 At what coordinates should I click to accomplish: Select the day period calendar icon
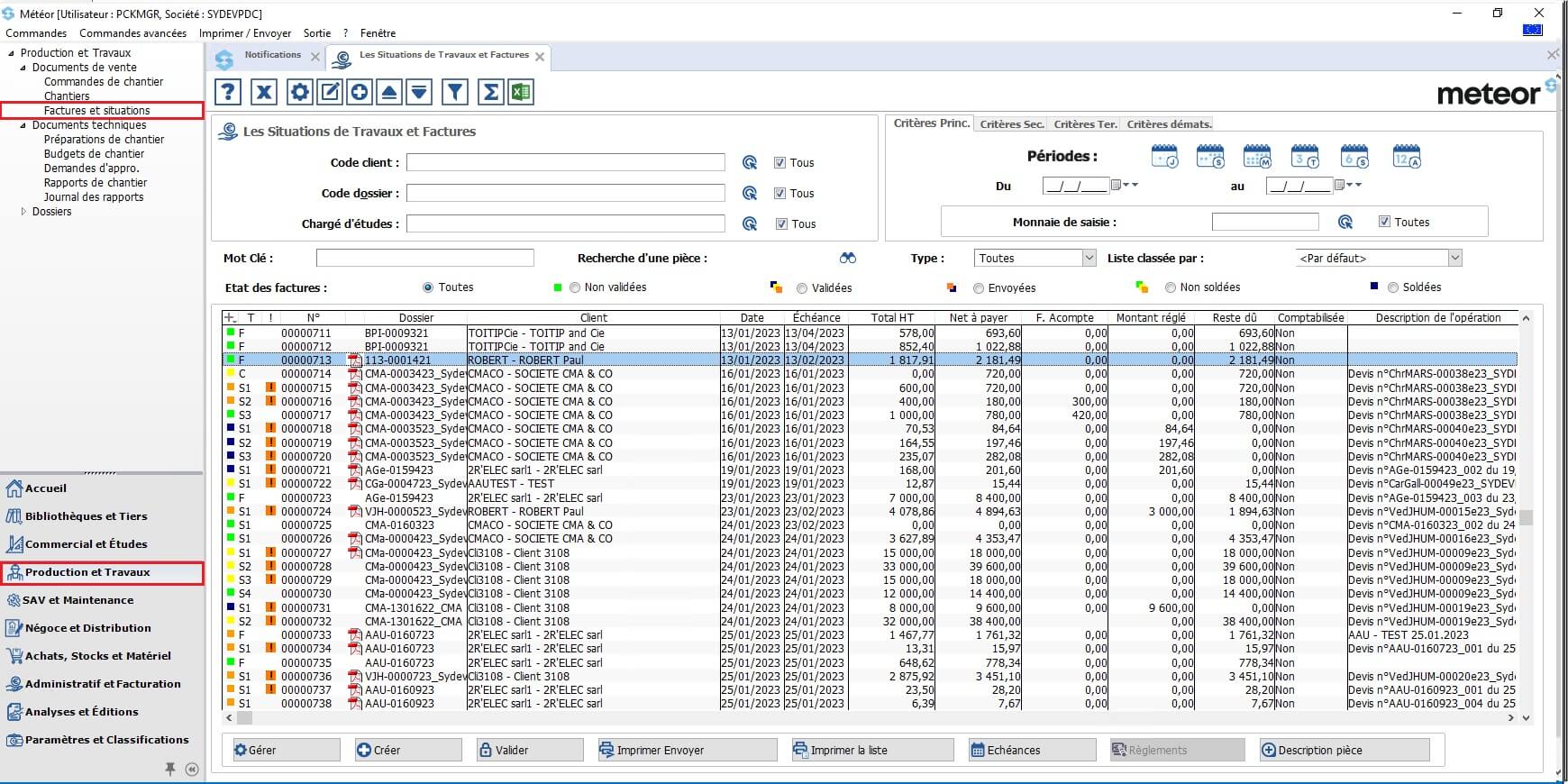[x=1164, y=157]
